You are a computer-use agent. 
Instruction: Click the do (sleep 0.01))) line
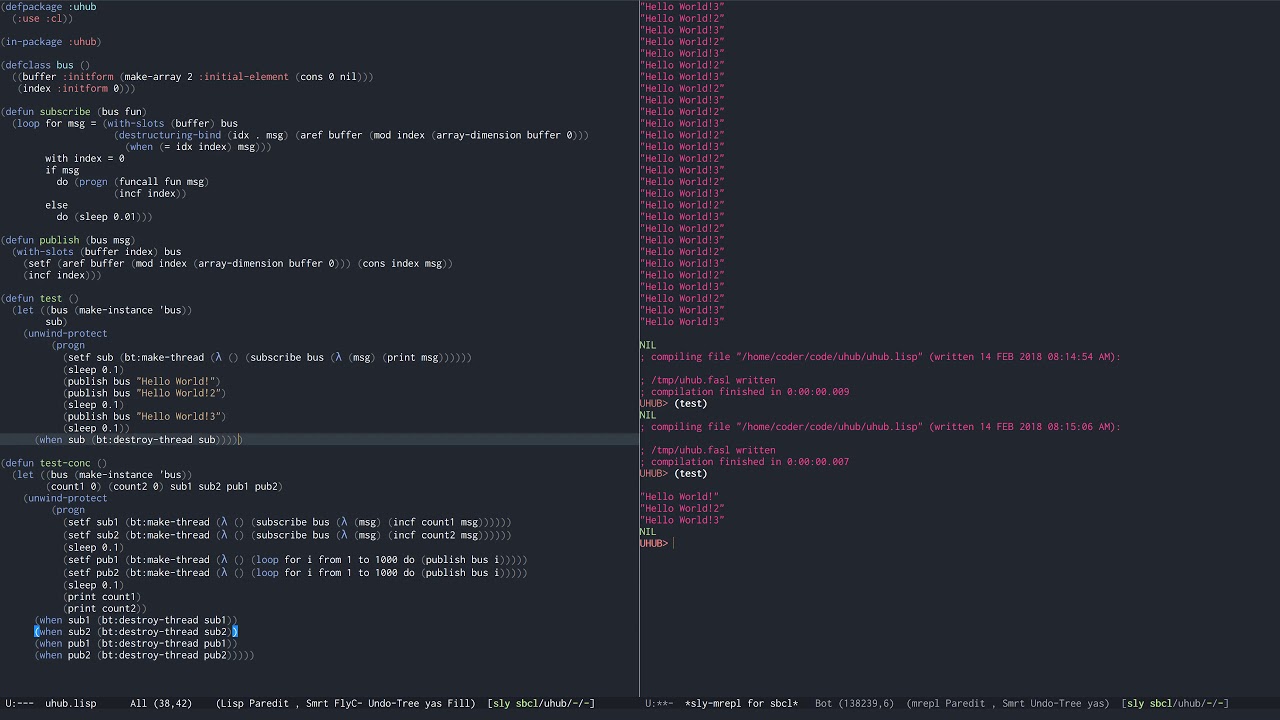[105, 217]
